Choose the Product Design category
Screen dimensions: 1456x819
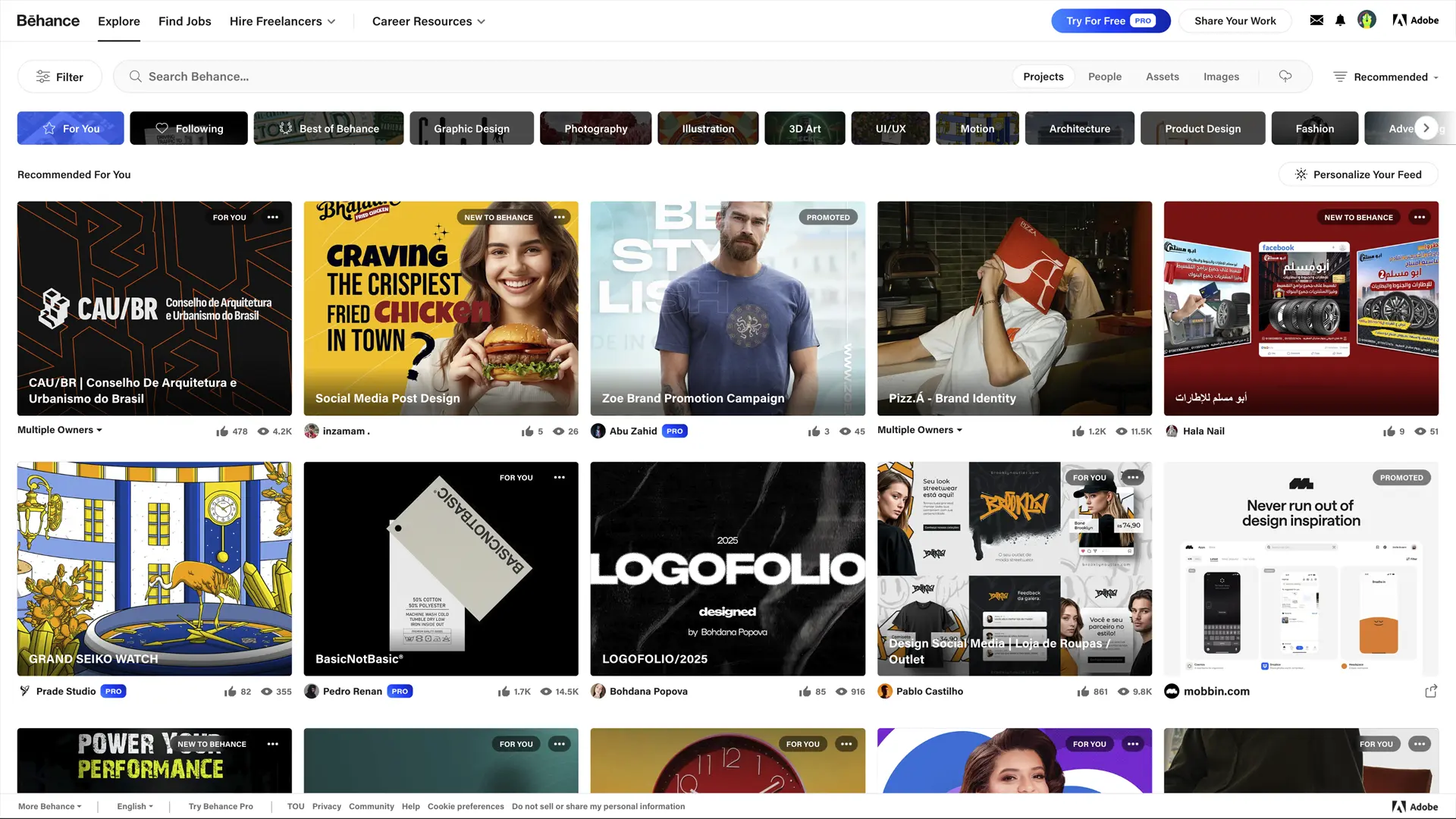(1203, 128)
